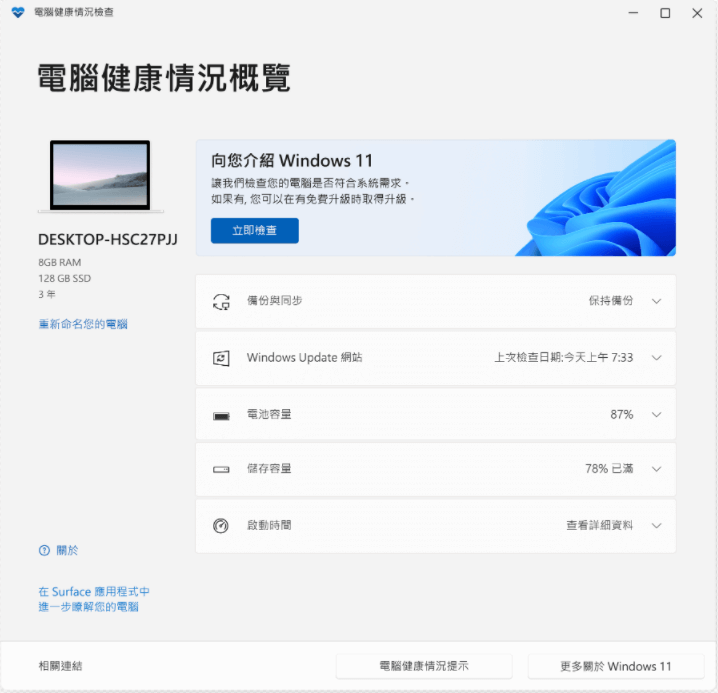Viewport: 718px width, 693px height.
Task: Click the PC Health Check heart logo
Action: pos(18,12)
